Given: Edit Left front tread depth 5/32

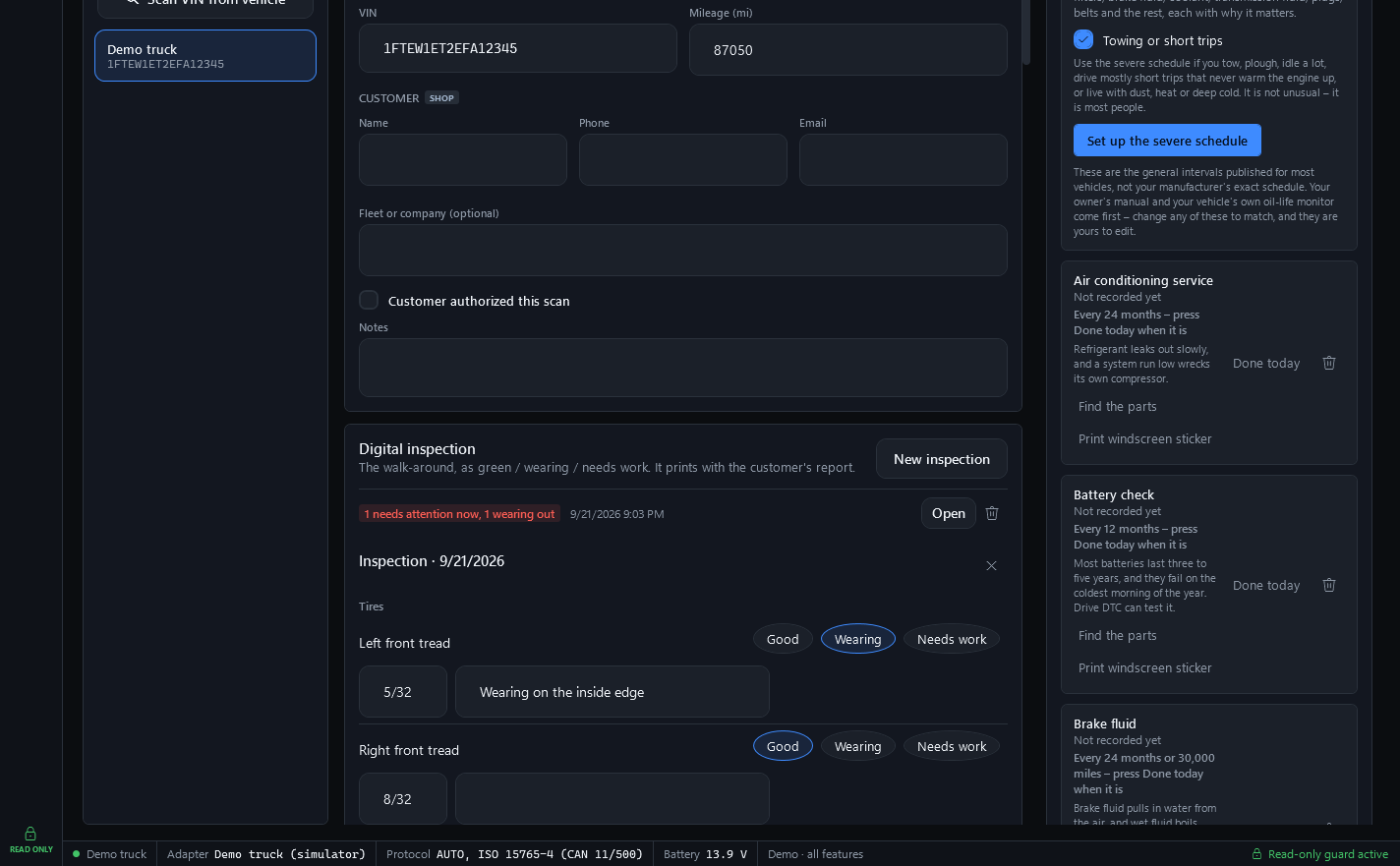Looking at the screenshot, I should point(403,692).
